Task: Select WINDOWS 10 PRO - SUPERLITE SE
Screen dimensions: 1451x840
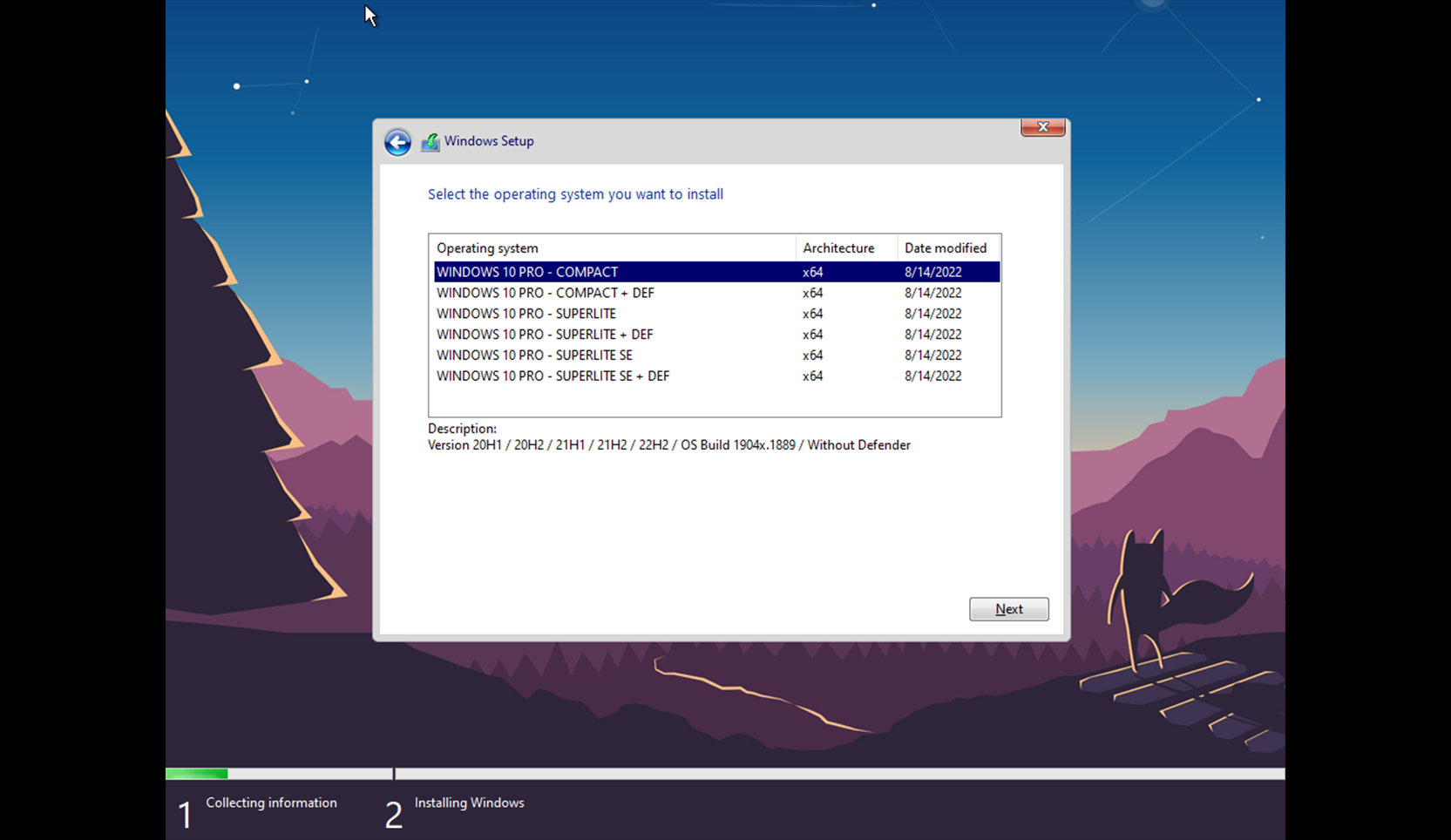Action: point(716,356)
